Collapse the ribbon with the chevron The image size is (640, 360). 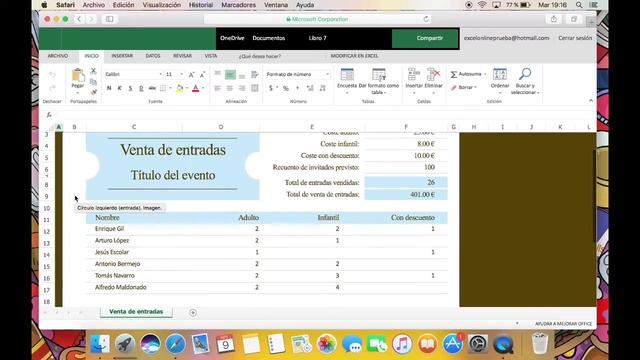(591, 100)
